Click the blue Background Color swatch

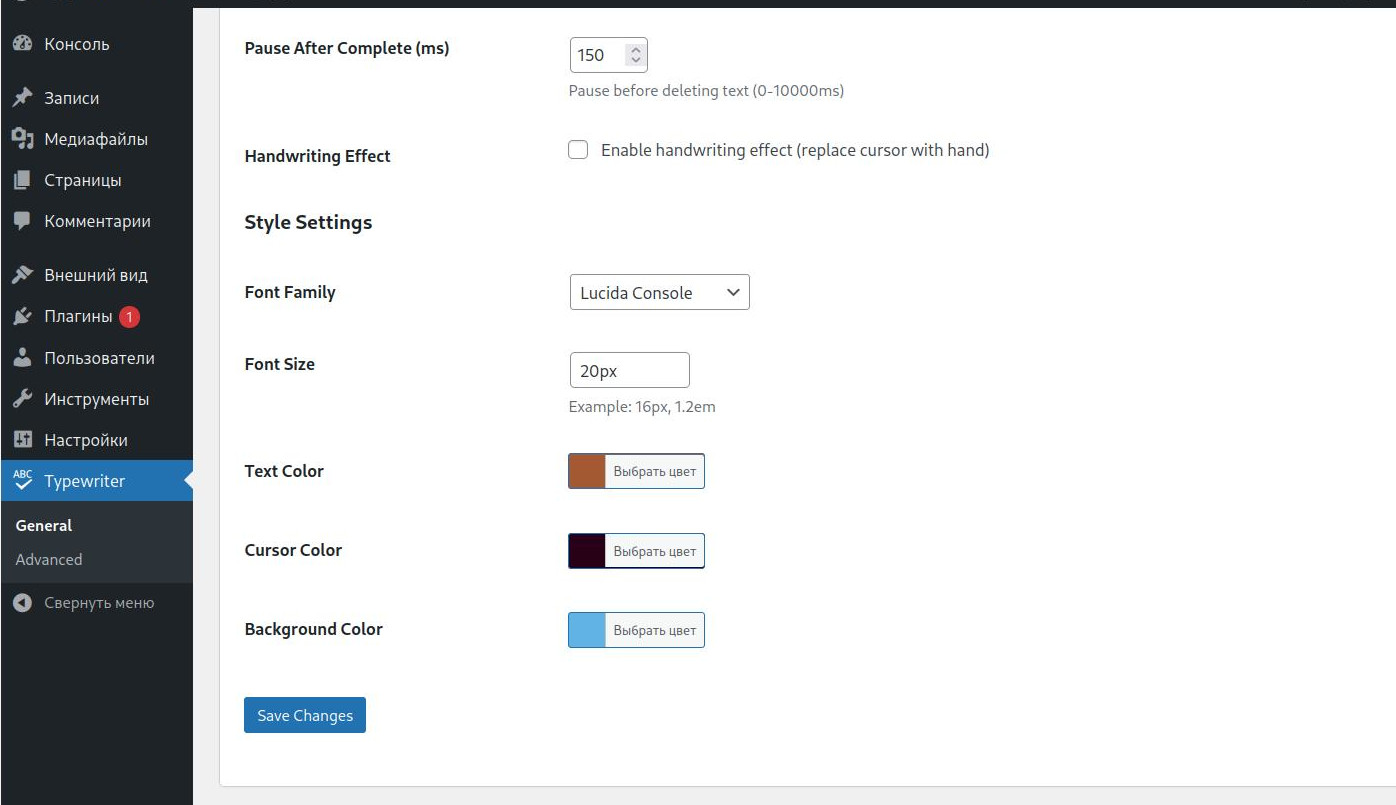coord(587,630)
